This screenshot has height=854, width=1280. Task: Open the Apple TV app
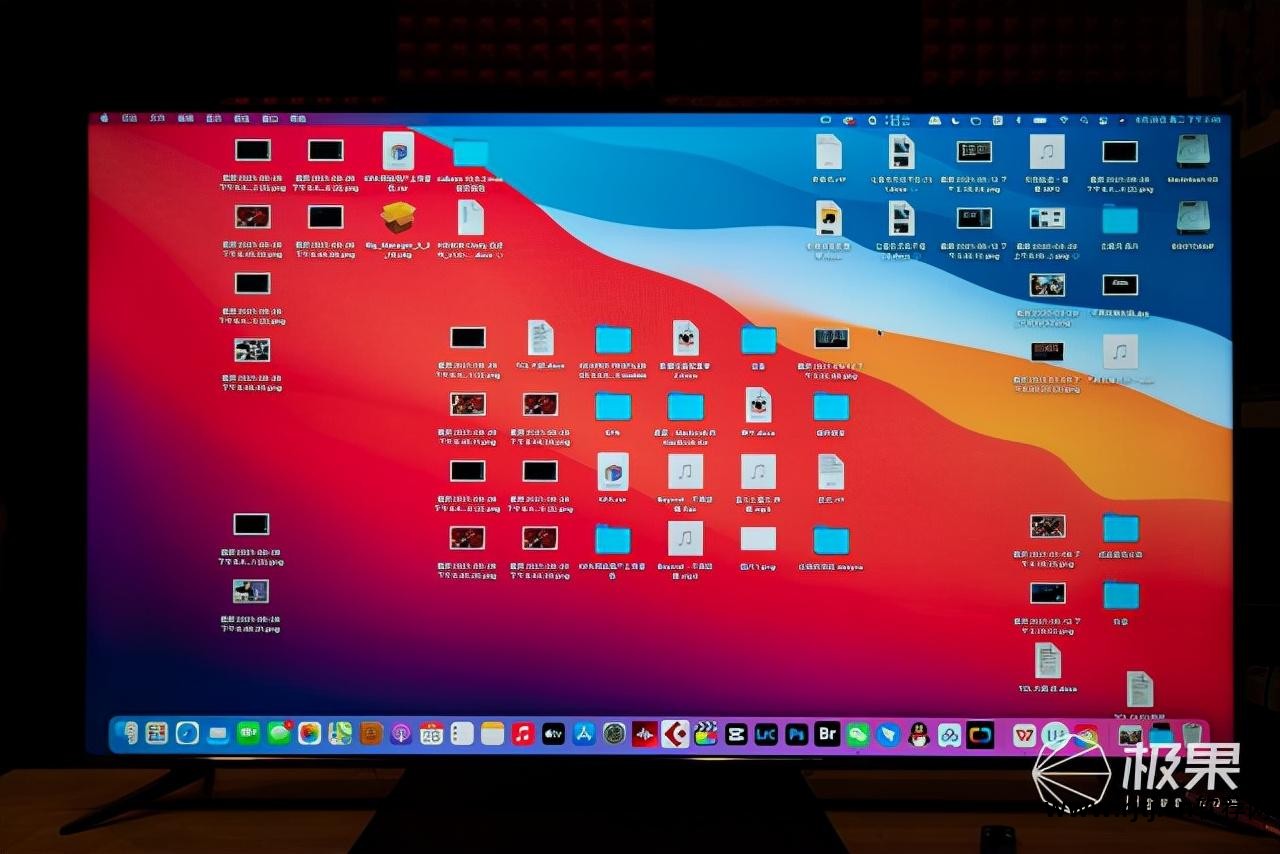553,734
